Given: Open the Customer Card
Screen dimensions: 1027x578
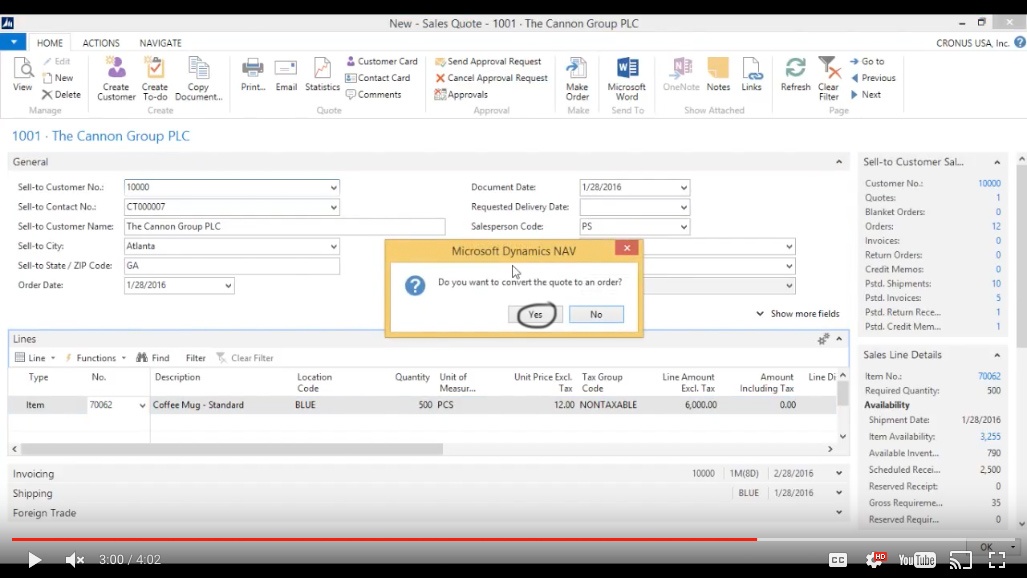Looking at the screenshot, I should [381, 61].
